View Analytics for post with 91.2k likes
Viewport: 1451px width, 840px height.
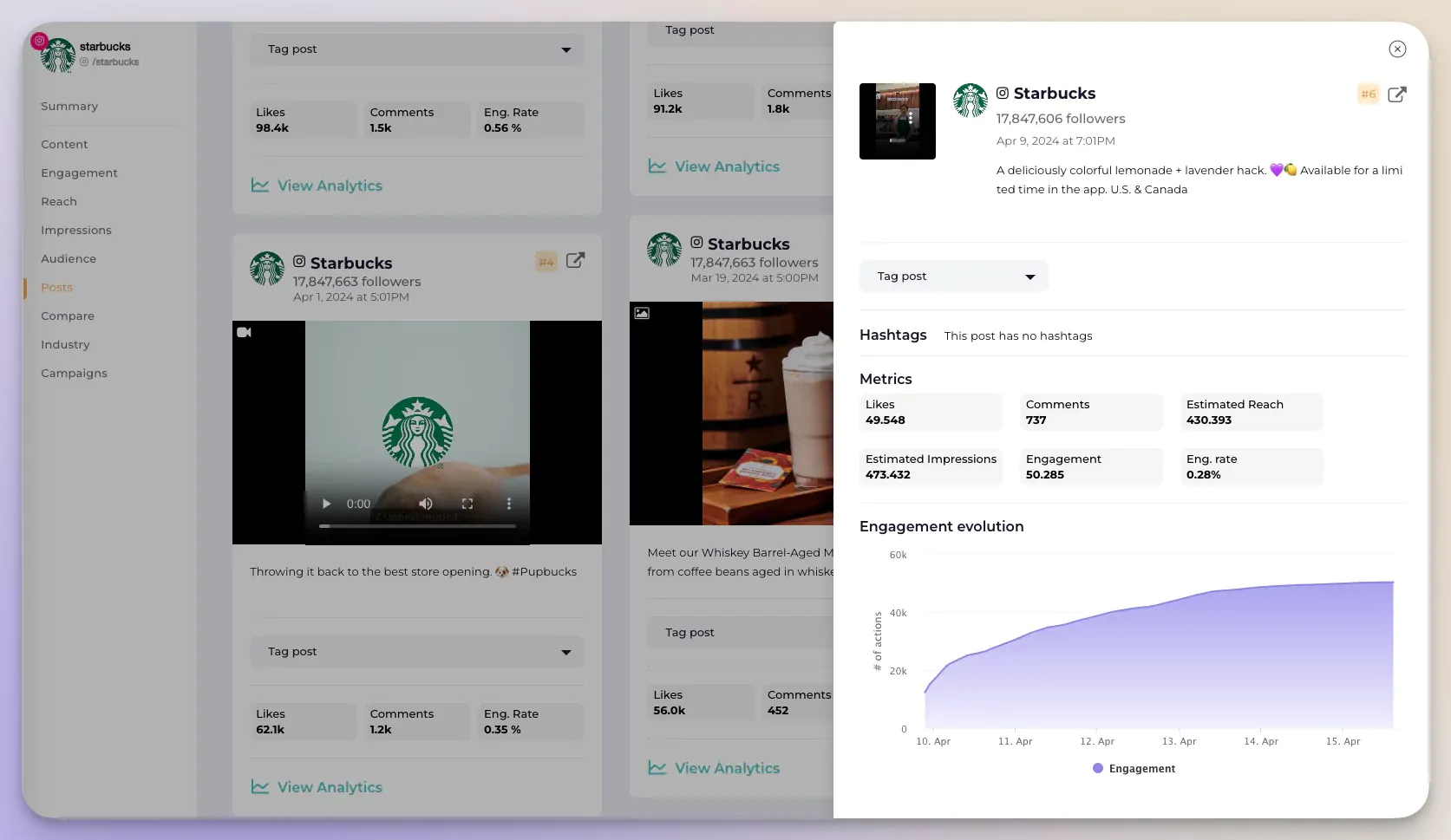pos(714,166)
